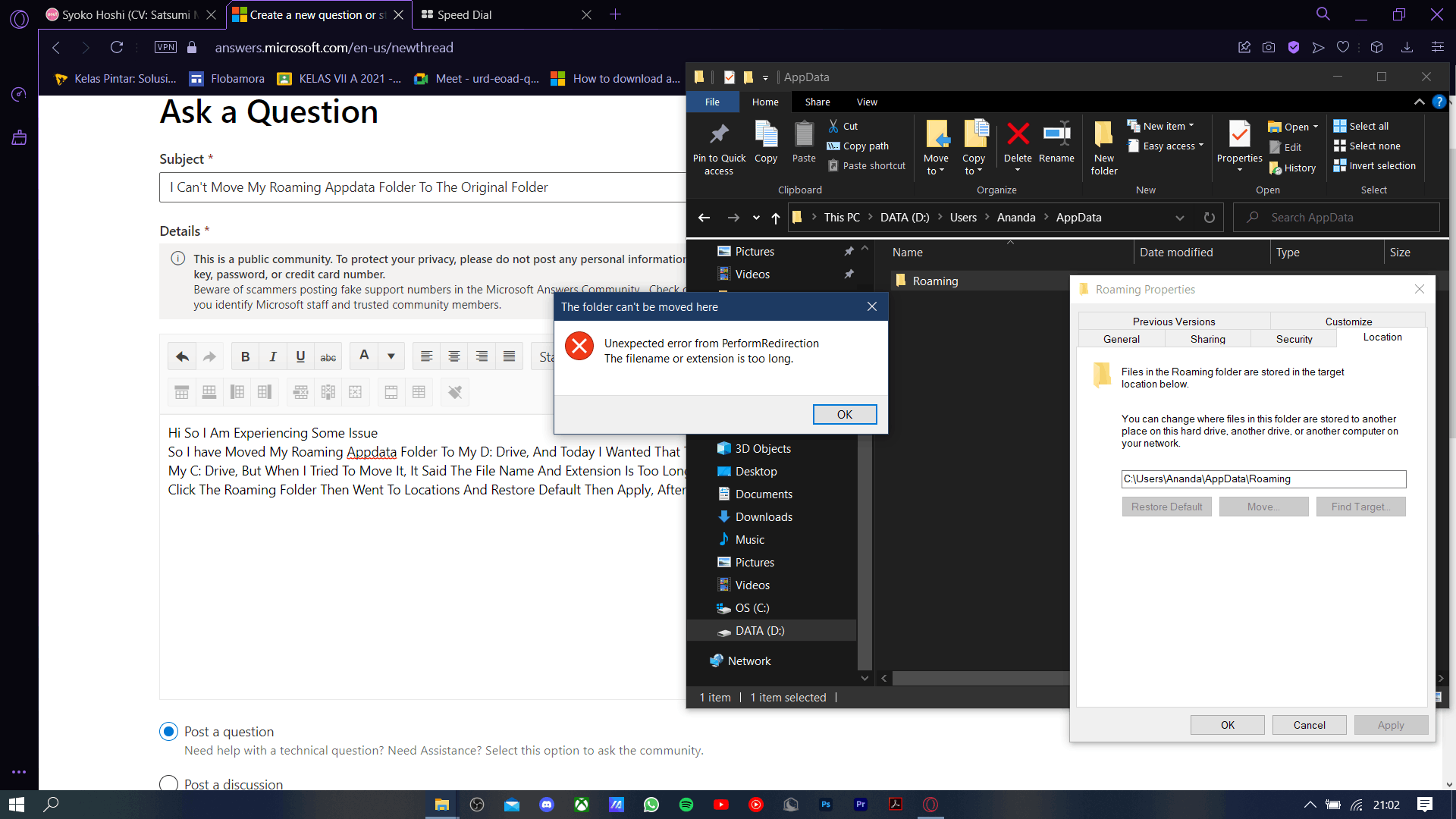This screenshot has height=819, width=1456.
Task: Click OK in the error dialog
Action: (x=844, y=414)
